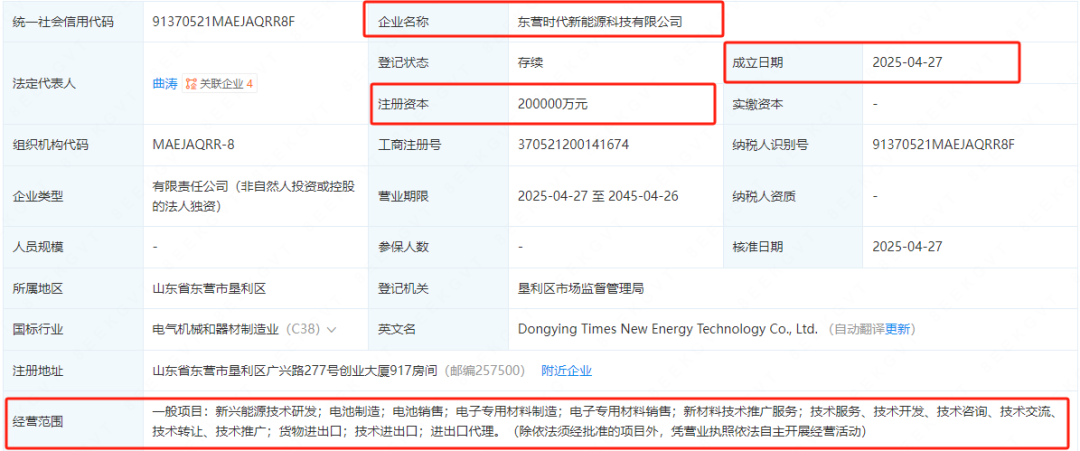Click the 营业期限 label
The image size is (1080, 451).
click(x=404, y=196)
